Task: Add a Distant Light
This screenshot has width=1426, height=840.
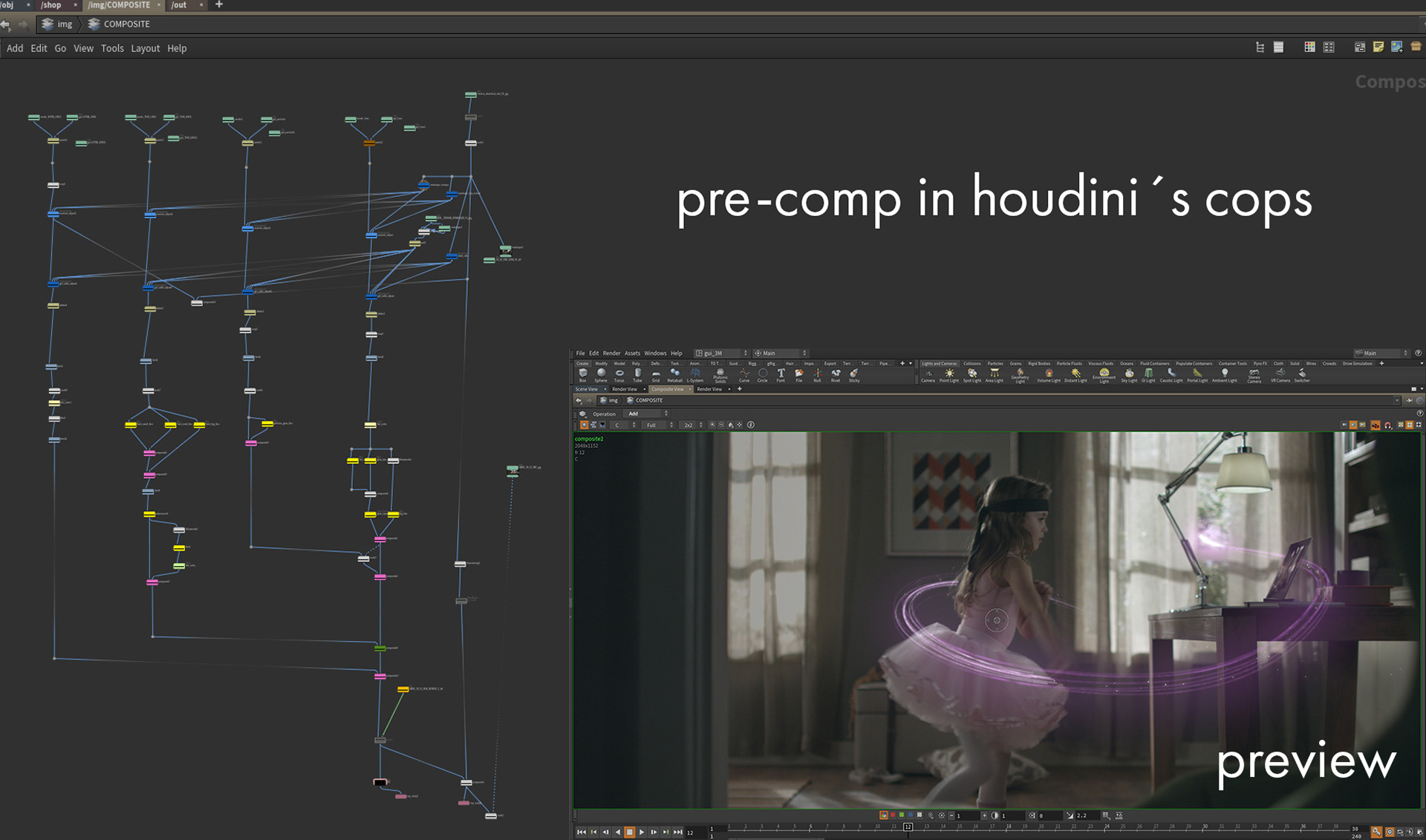Action: point(1075,375)
